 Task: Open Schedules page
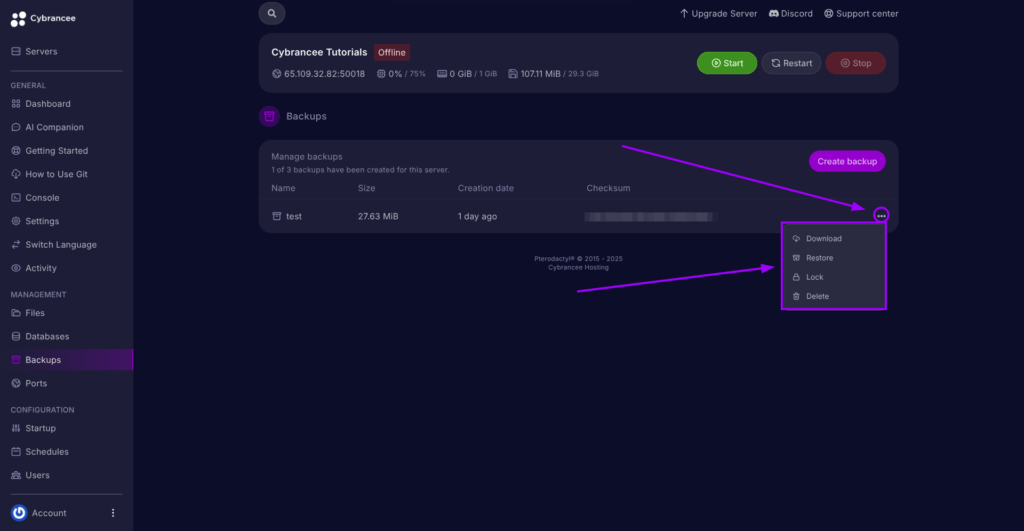pos(40,452)
